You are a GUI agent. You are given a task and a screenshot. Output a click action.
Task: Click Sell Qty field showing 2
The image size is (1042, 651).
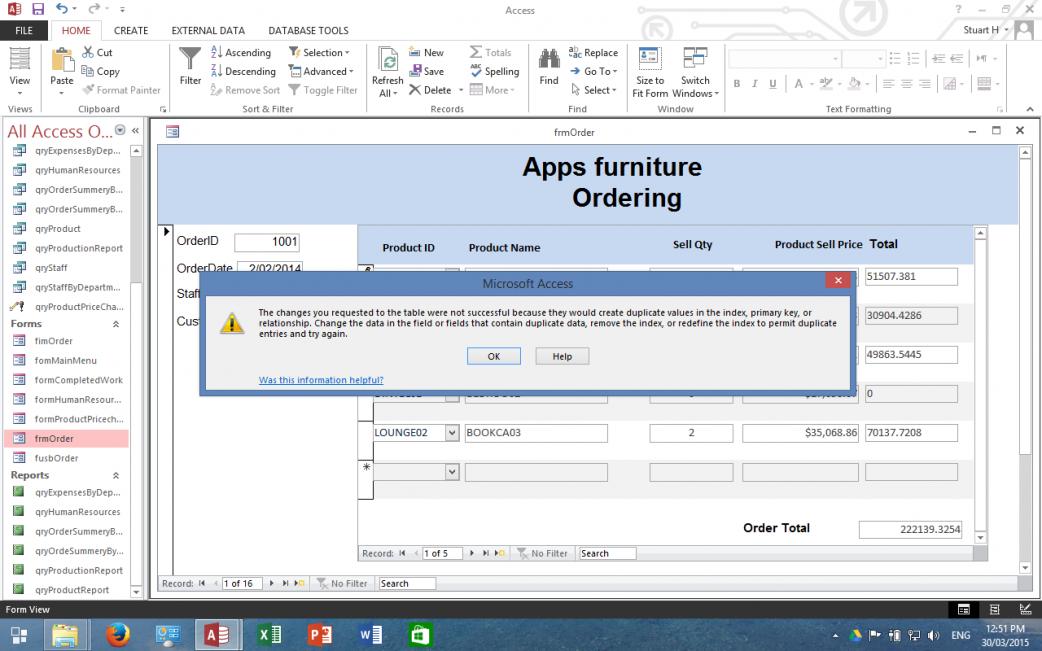pos(691,433)
